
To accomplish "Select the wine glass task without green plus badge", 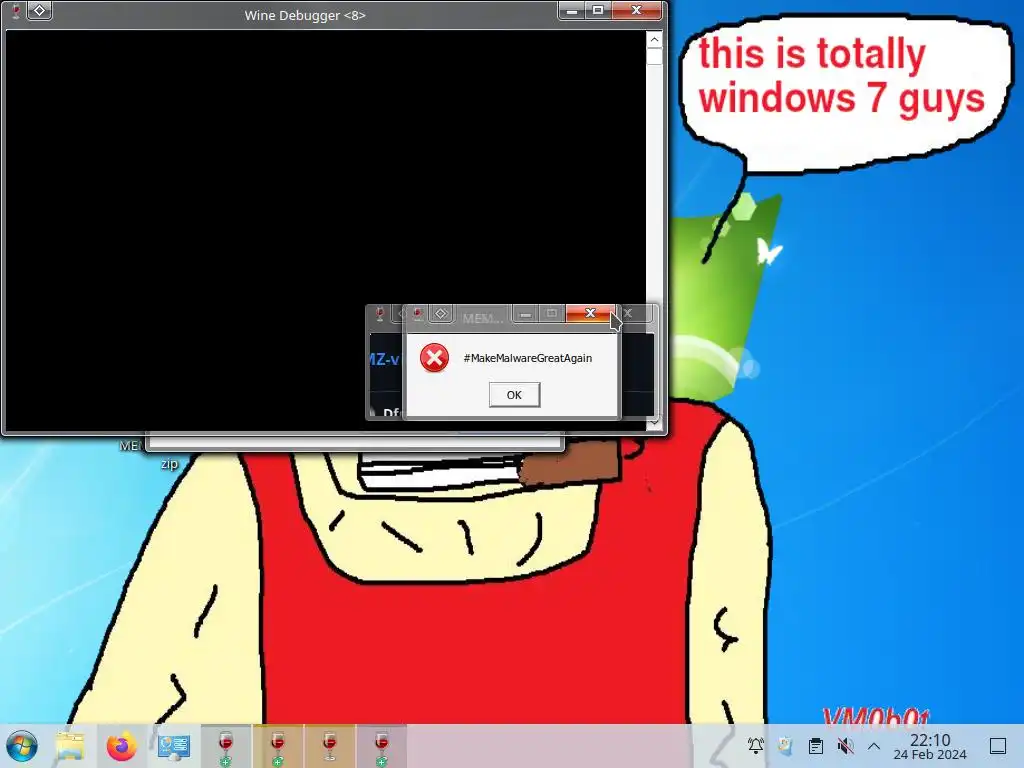I will tap(330, 746).
